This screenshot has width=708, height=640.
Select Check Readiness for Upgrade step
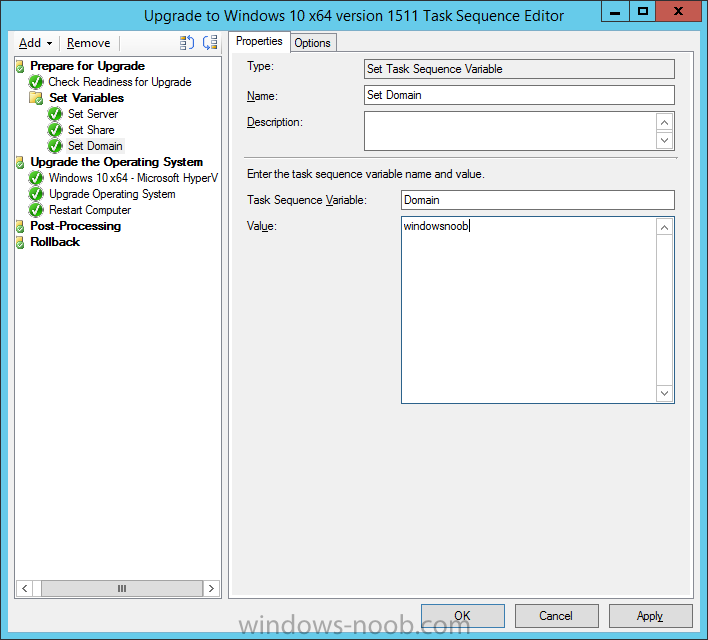[120, 82]
